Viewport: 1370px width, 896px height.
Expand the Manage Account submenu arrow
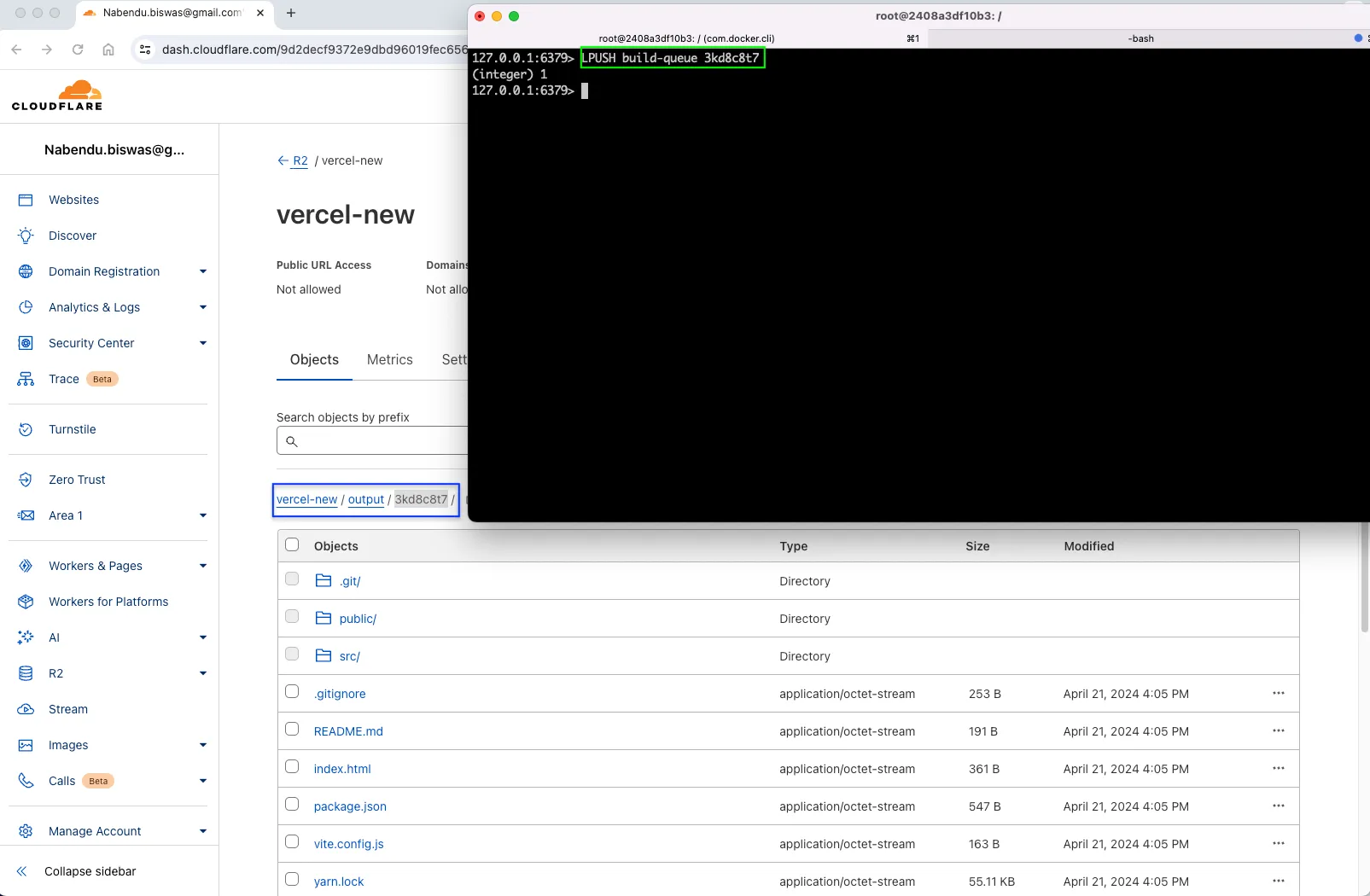pyautogui.click(x=203, y=831)
